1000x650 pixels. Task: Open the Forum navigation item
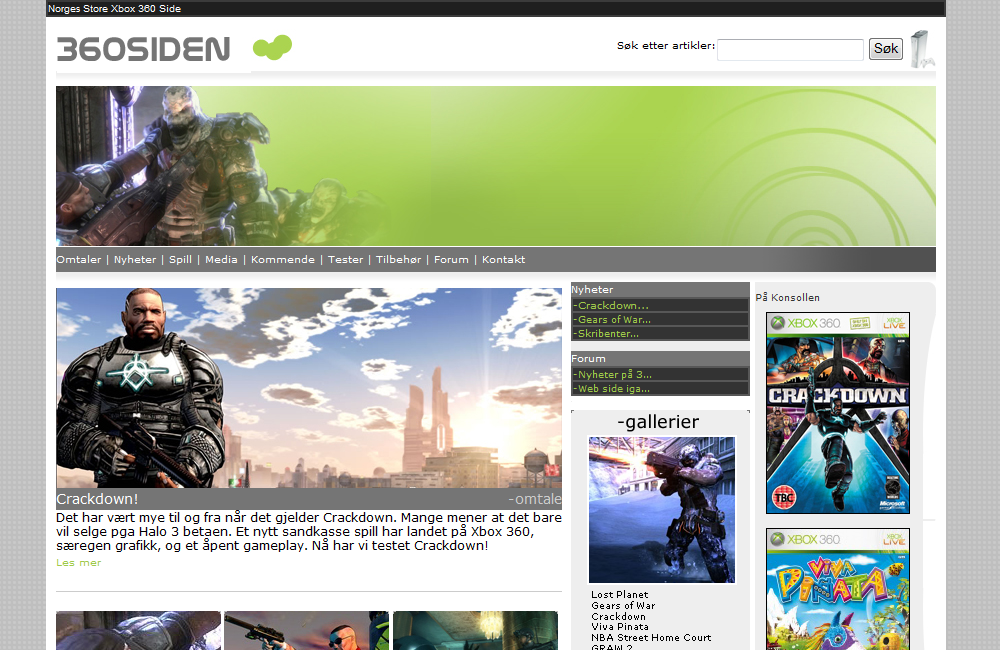[452, 260]
